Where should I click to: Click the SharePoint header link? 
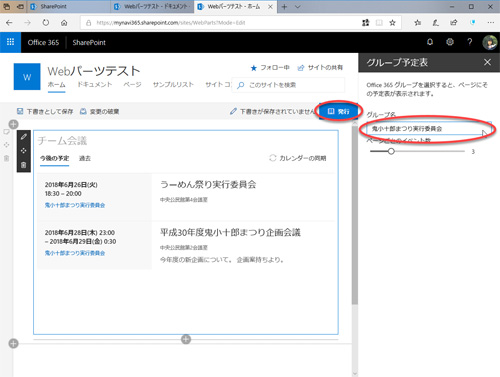coord(89,42)
